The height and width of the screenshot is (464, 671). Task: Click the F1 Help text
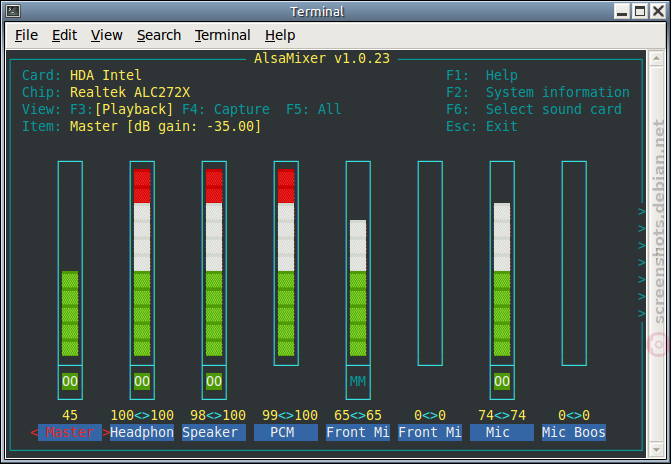(482, 75)
